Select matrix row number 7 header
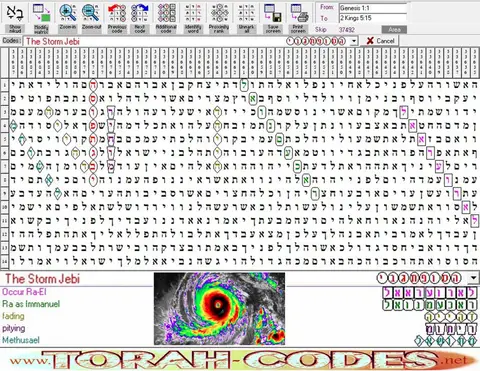This screenshot has width=480, height=371. click(x=4, y=167)
